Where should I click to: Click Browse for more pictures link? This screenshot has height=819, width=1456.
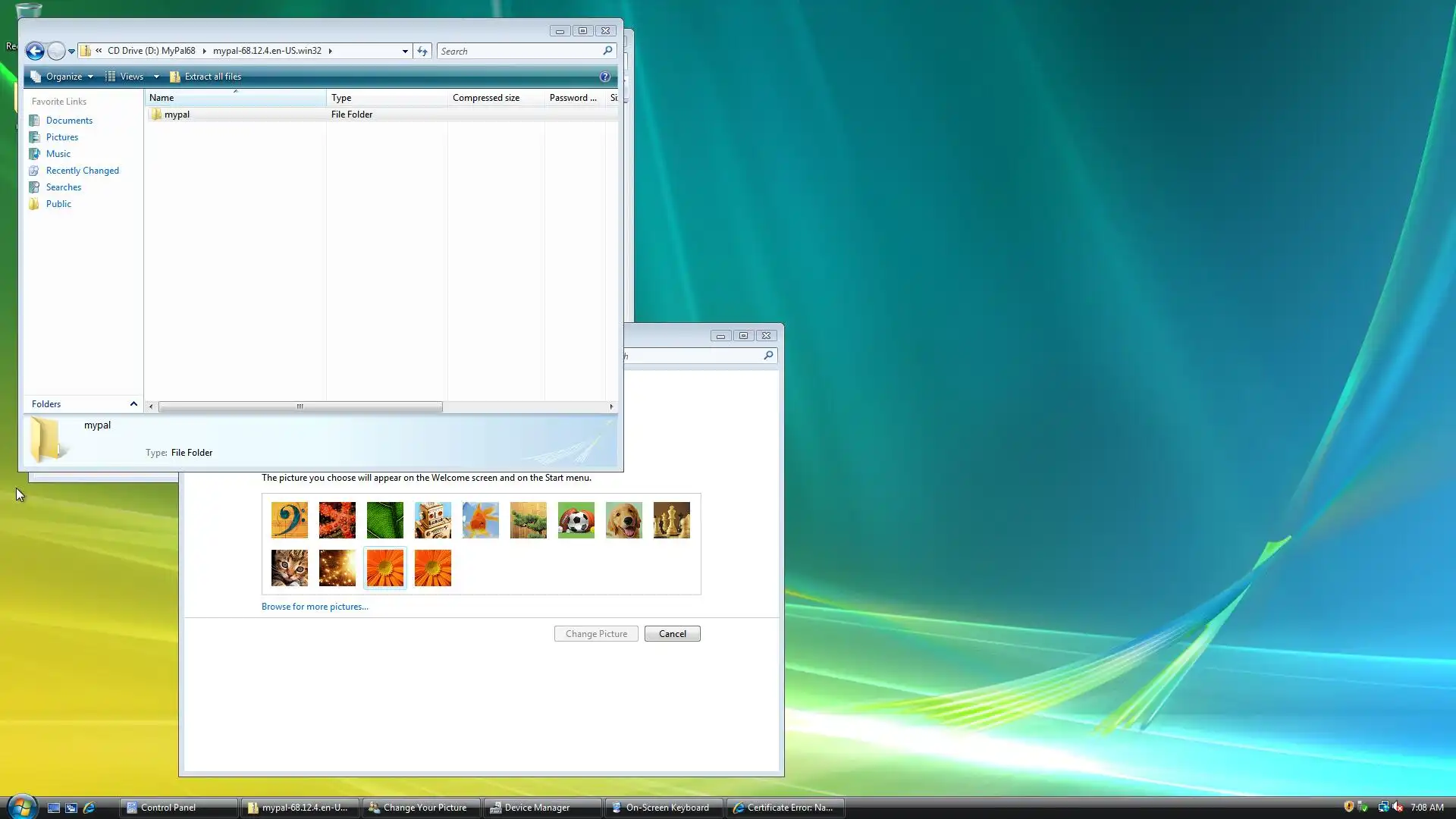point(315,607)
